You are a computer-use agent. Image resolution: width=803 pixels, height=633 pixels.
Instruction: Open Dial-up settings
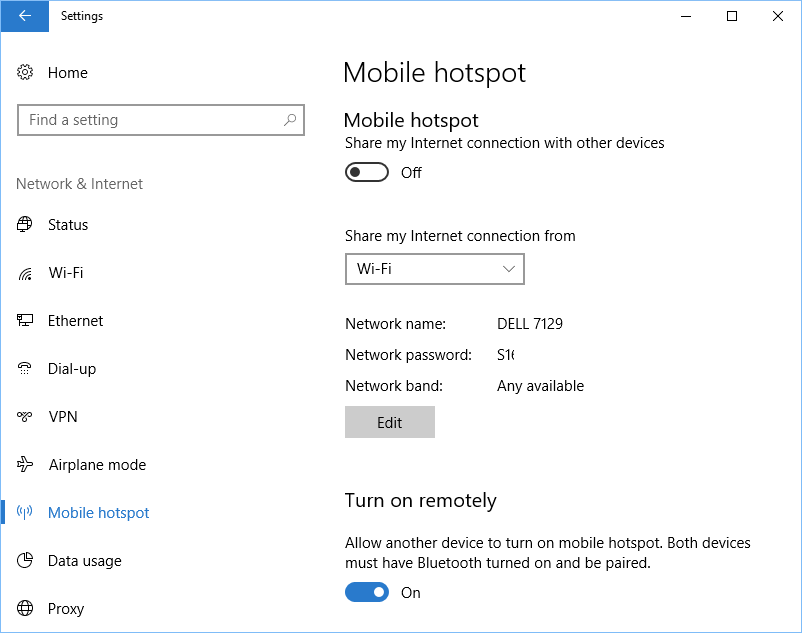(72, 369)
